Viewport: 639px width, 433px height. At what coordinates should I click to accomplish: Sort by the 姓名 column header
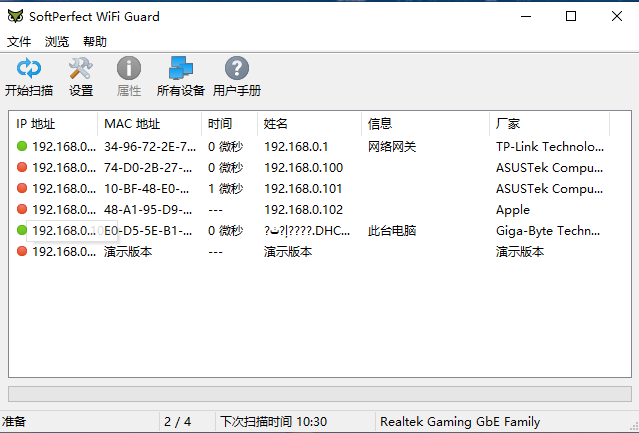(309, 124)
